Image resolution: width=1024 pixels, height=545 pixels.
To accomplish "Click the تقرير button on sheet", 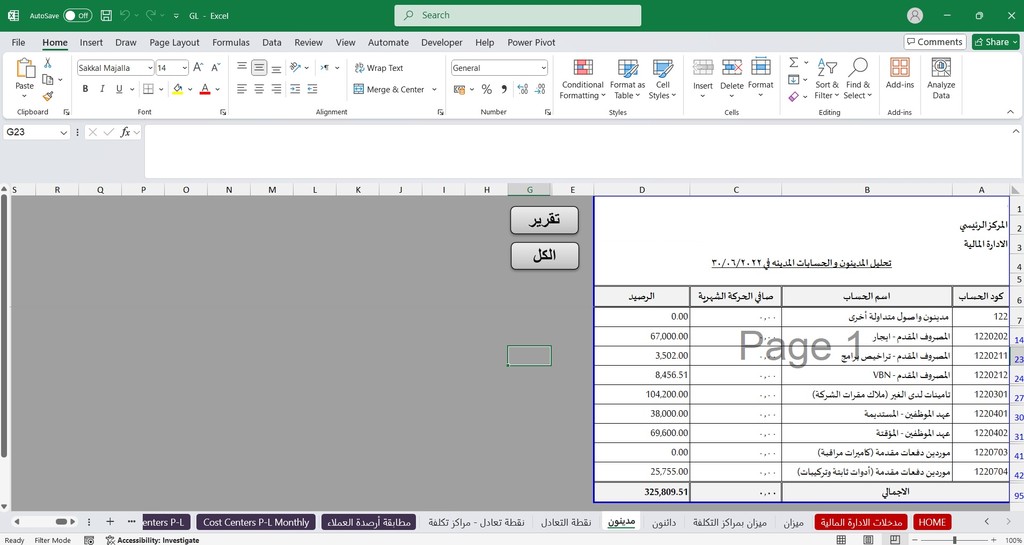I will (x=545, y=220).
